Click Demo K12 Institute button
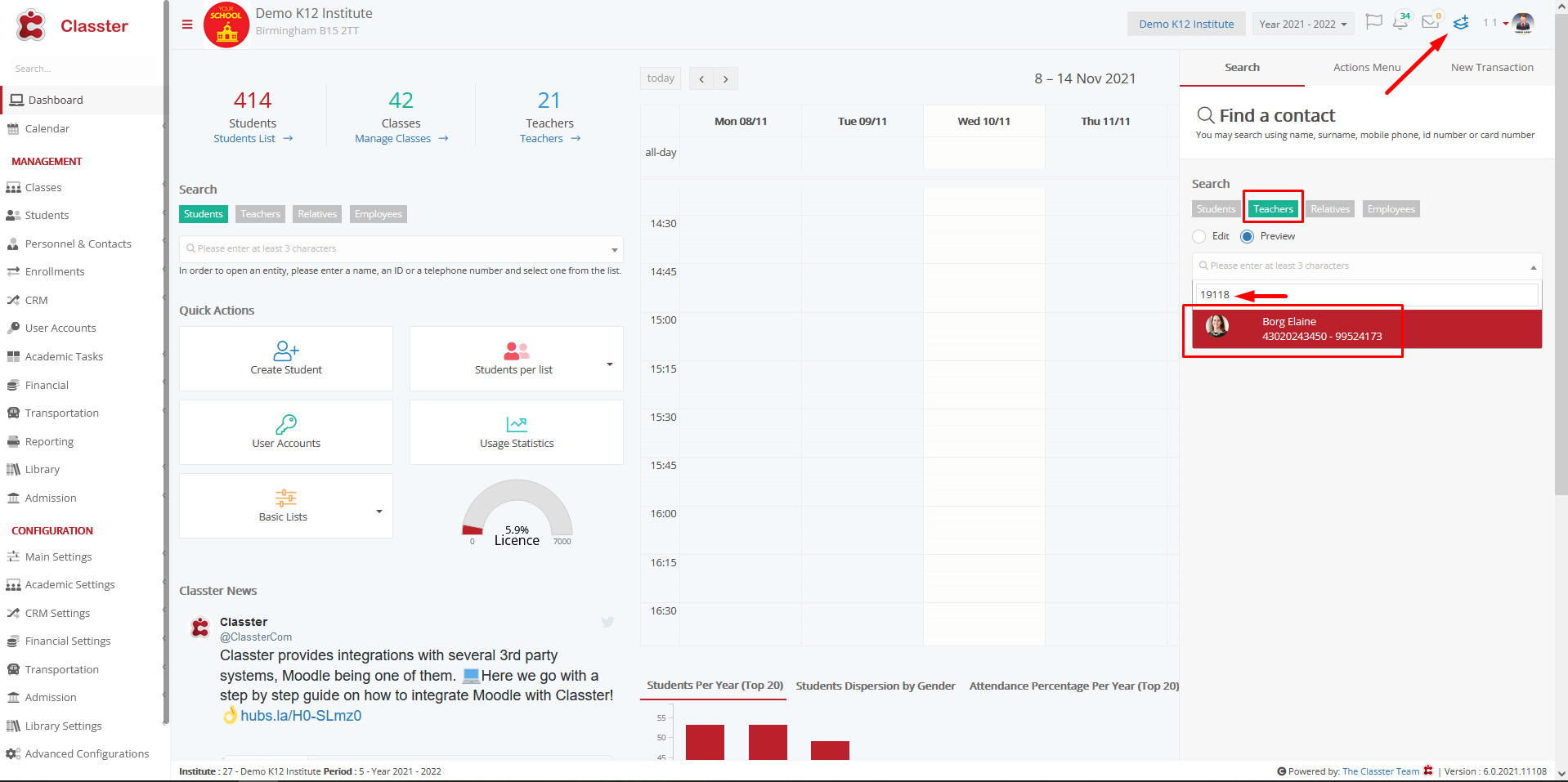The height and width of the screenshot is (782, 1568). [1186, 24]
